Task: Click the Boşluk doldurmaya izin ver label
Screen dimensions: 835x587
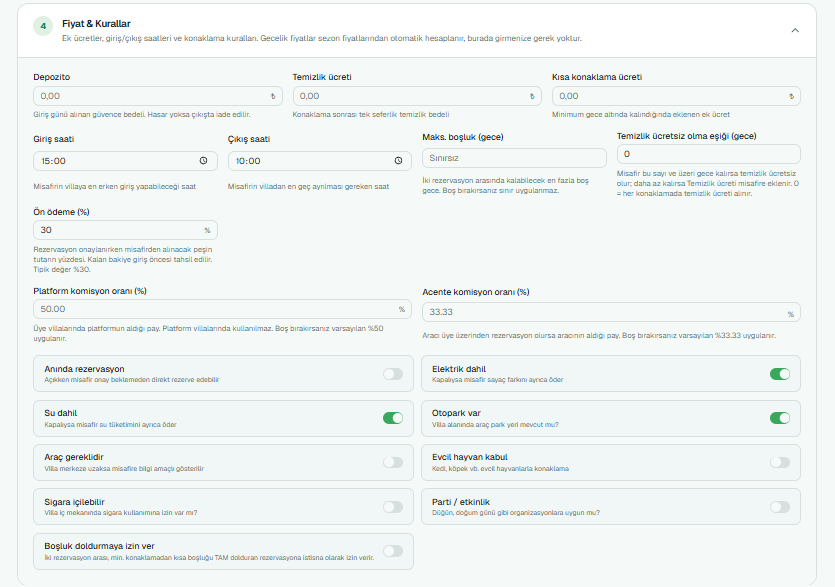Action: tap(100, 546)
